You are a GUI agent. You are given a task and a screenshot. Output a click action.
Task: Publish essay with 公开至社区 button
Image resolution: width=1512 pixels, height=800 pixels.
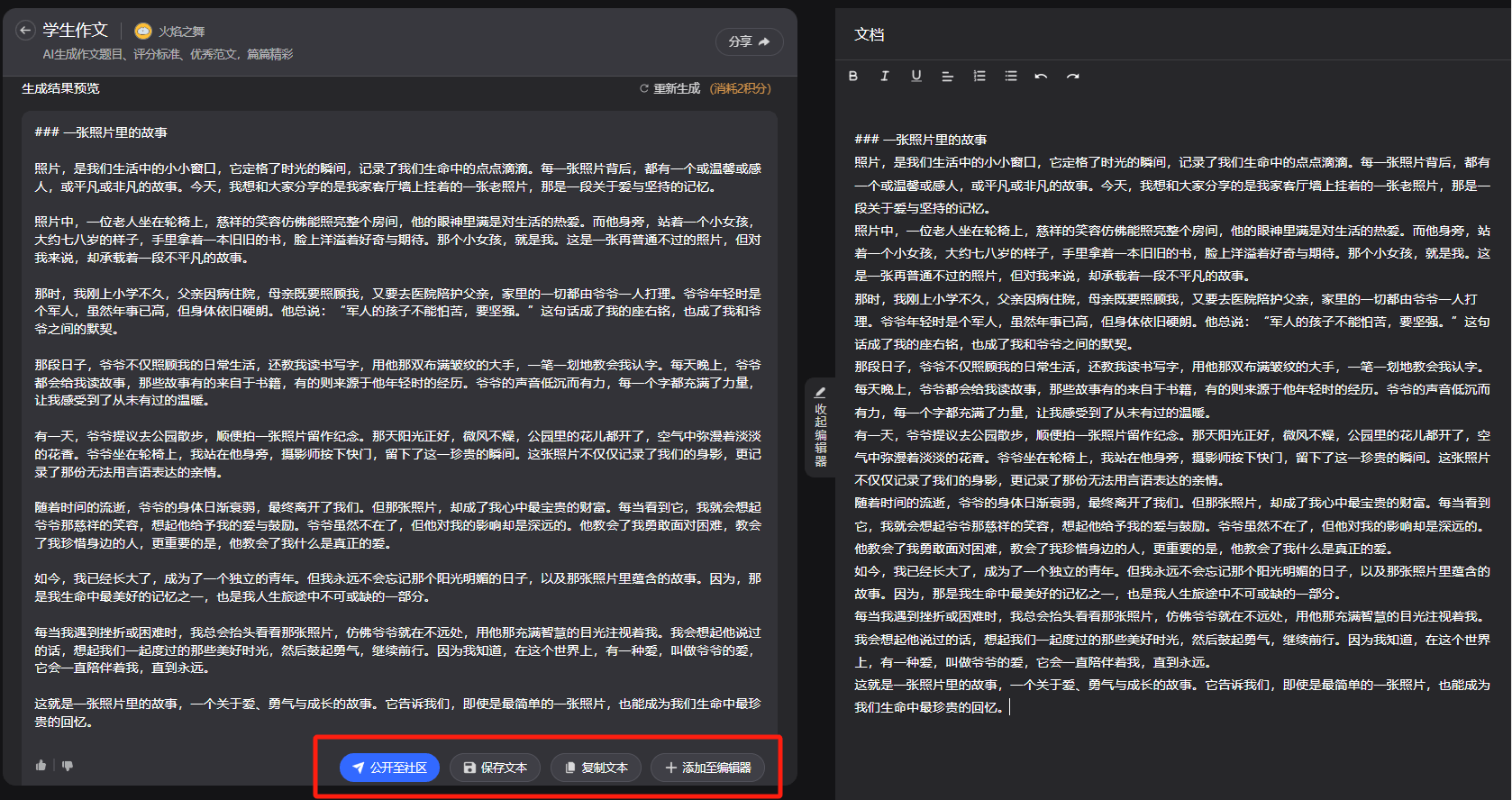click(x=389, y=768)
